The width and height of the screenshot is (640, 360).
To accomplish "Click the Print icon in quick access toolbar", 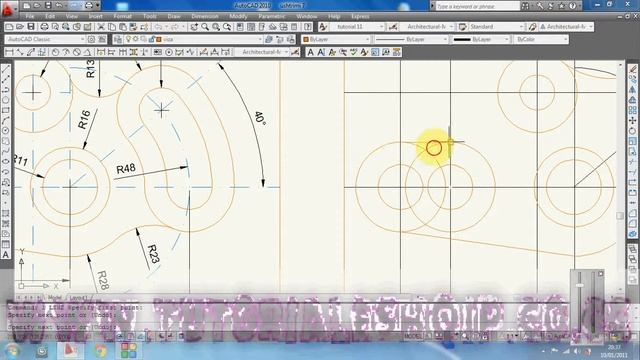I will coord(89,6).
